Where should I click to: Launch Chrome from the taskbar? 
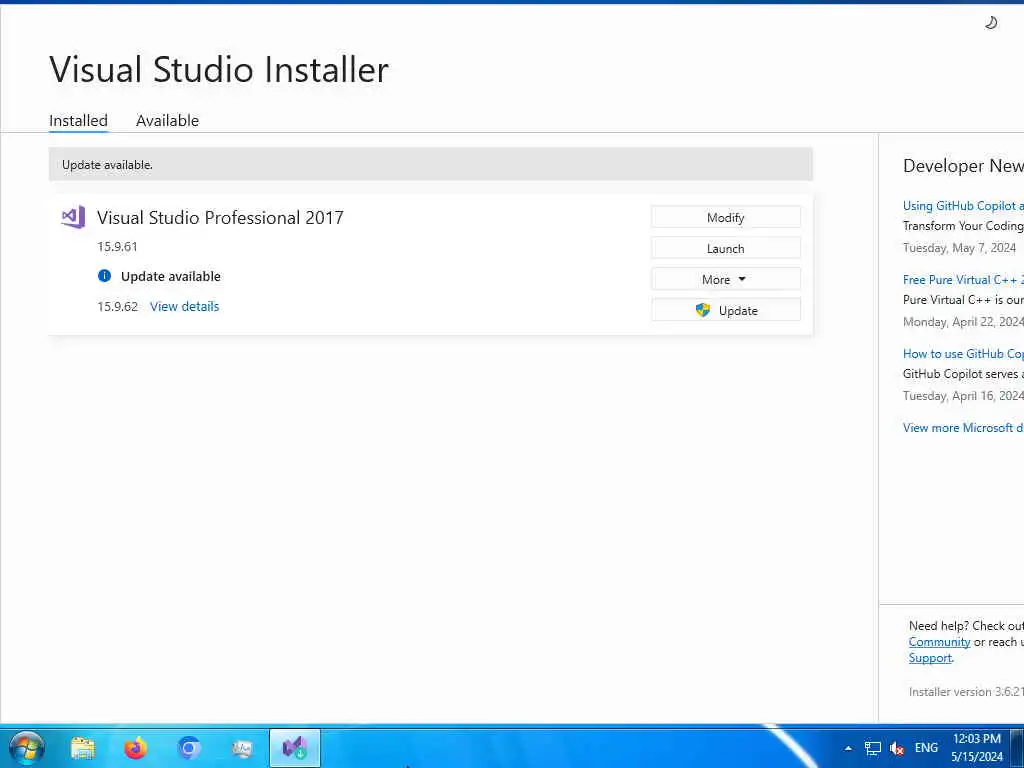[x=189, y=748]
